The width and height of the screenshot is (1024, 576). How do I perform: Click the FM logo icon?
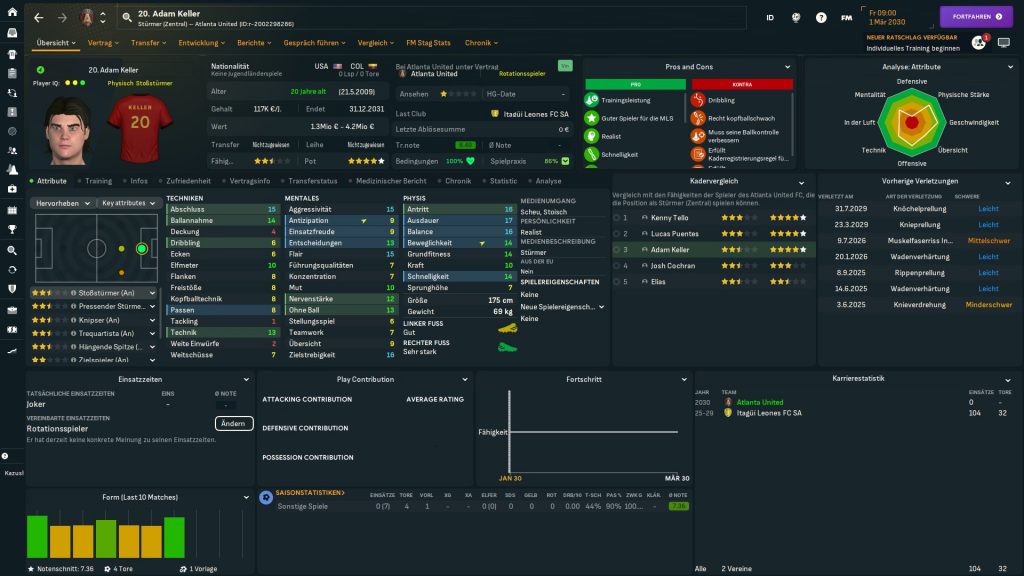[x=847, y=17]
